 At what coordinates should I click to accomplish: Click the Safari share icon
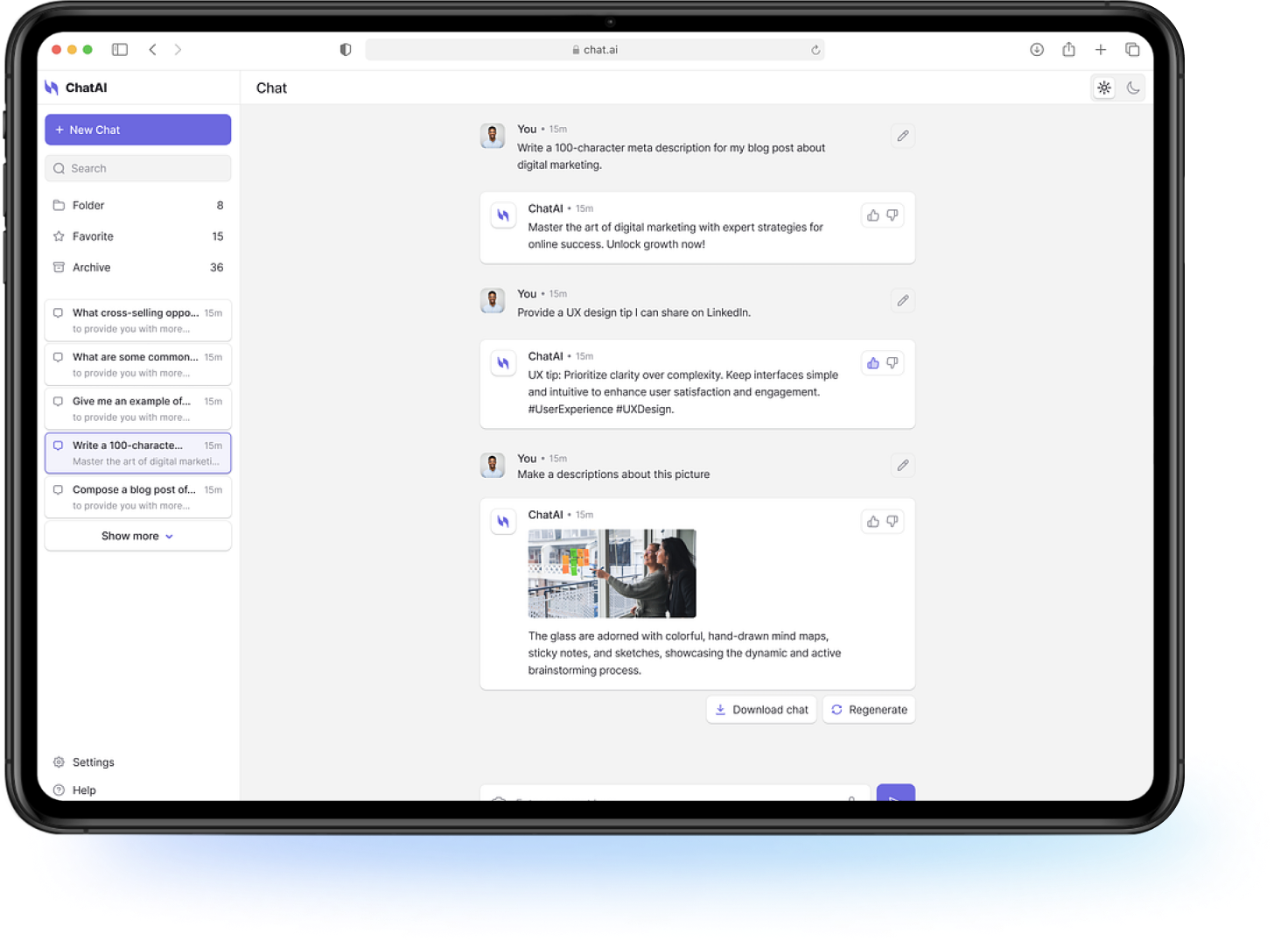tap(1068, 50)
